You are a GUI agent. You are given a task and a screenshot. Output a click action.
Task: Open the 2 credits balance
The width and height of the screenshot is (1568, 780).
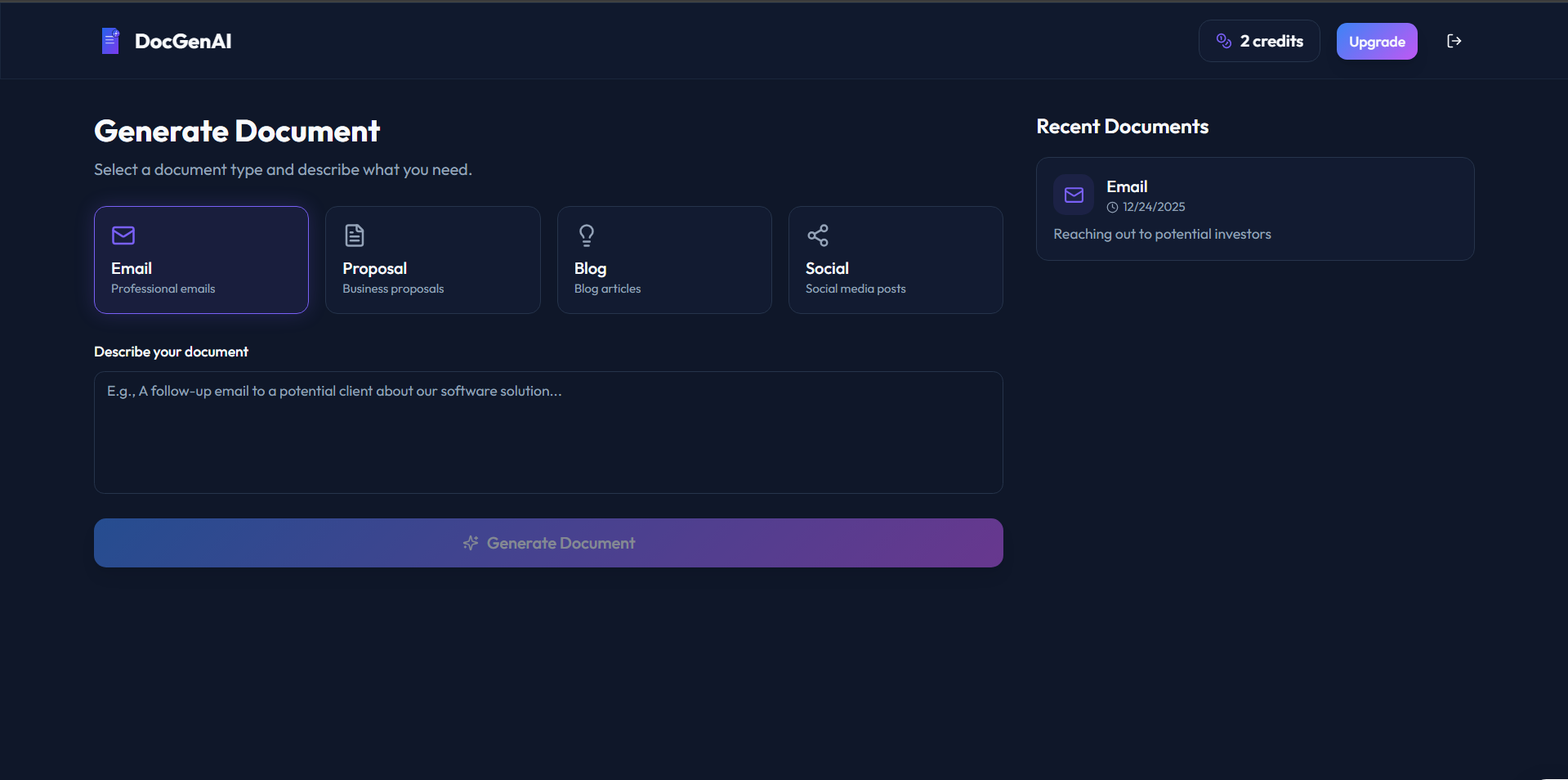(x=1258, y=41)
